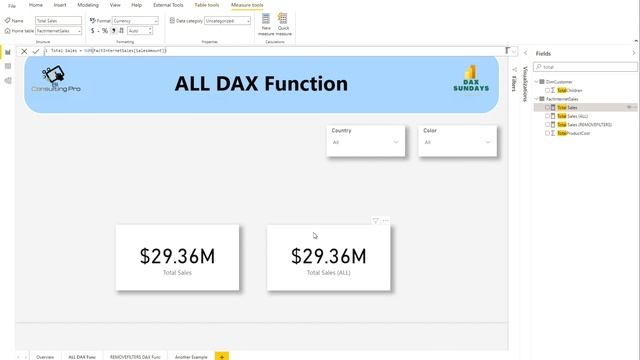Open the Insert ribbon tab
The image size is (640, 360).
pos(60,5)
